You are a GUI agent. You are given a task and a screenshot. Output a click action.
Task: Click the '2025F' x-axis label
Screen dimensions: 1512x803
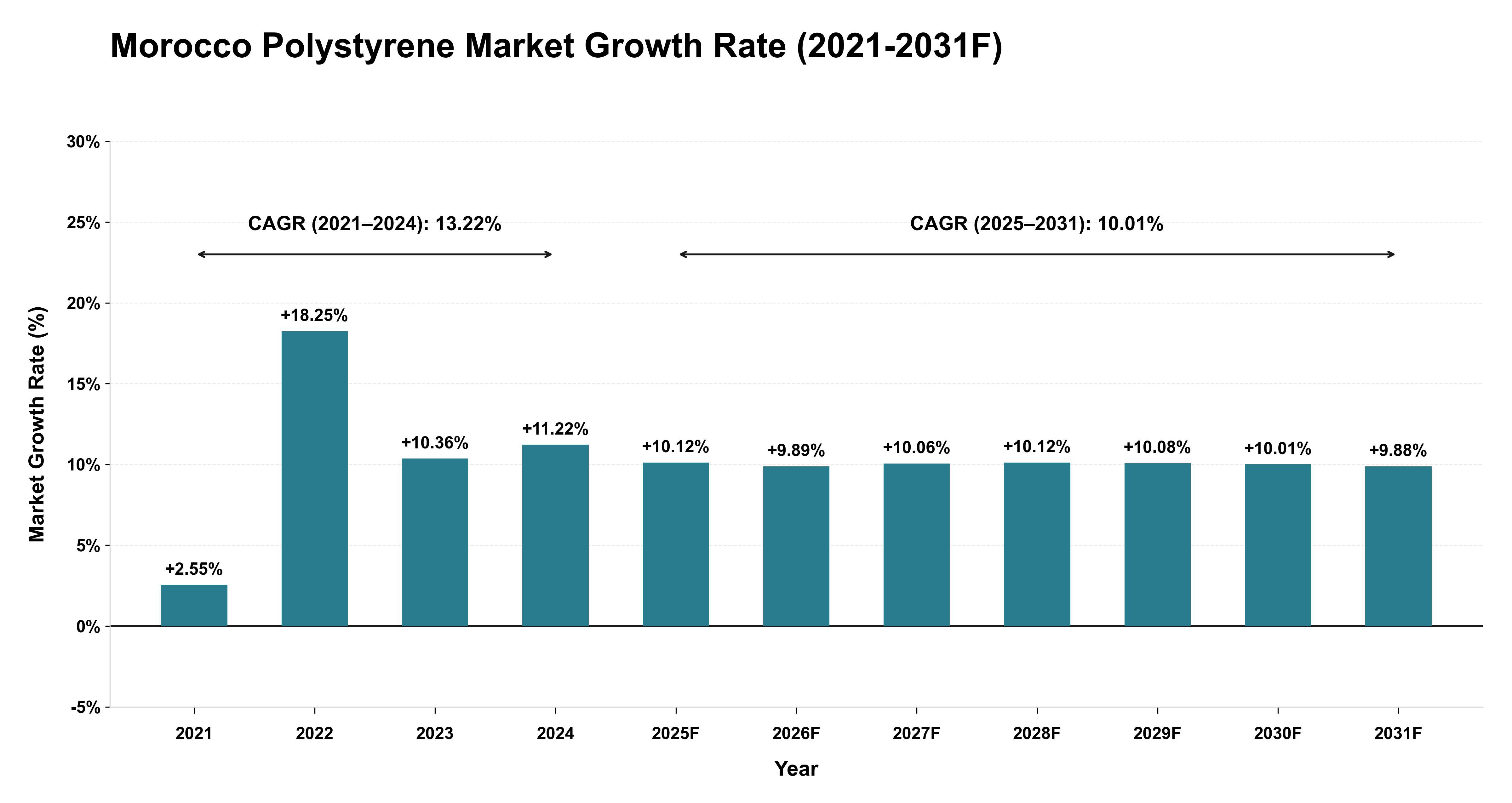[676, 734]
